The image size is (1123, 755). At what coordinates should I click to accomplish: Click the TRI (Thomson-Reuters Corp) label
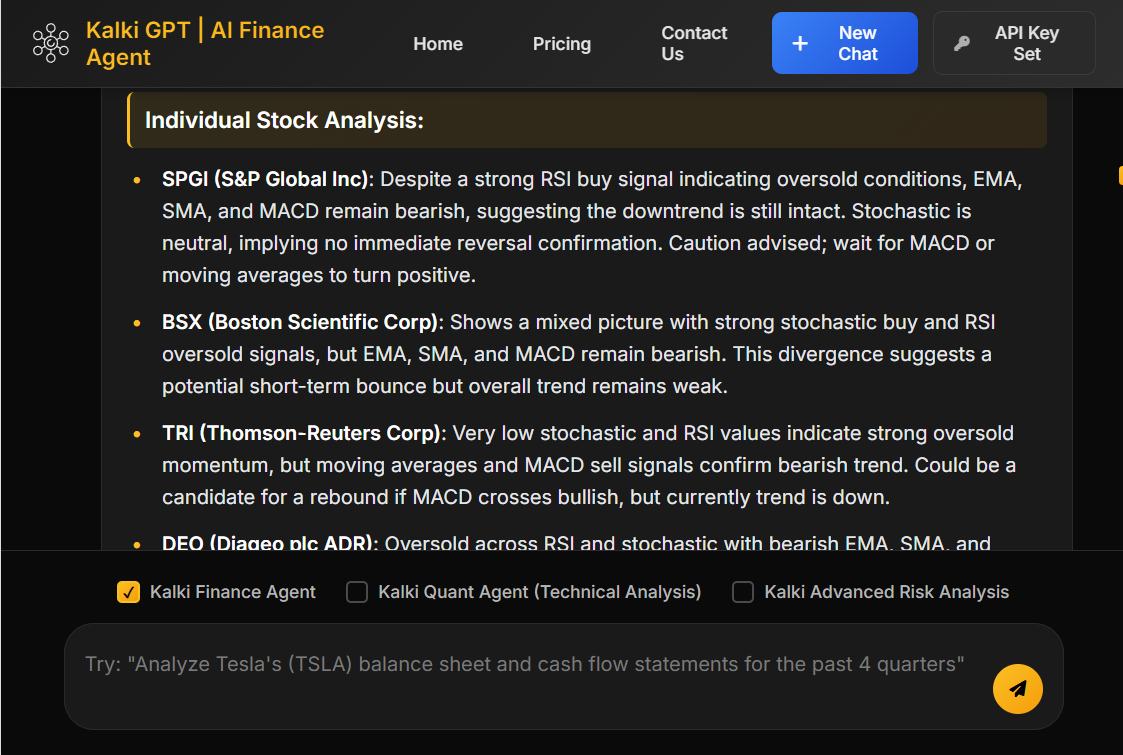[x=304, y=433]
